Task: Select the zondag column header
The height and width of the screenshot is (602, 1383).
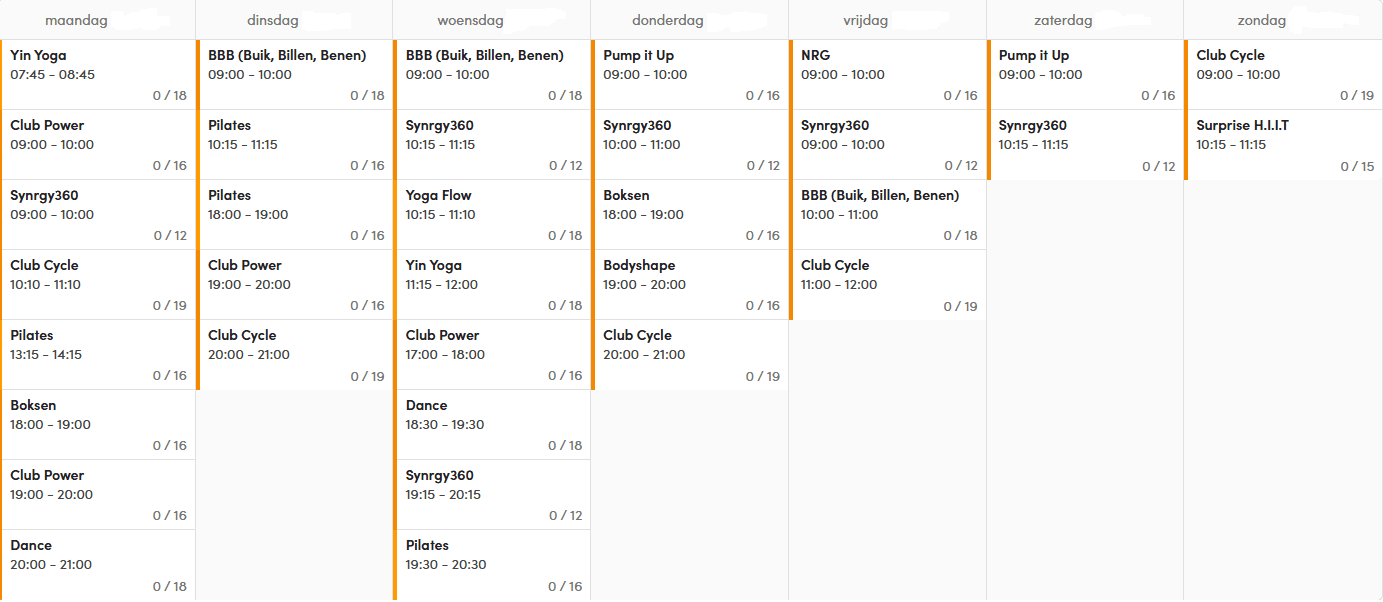Action: 1260,20
